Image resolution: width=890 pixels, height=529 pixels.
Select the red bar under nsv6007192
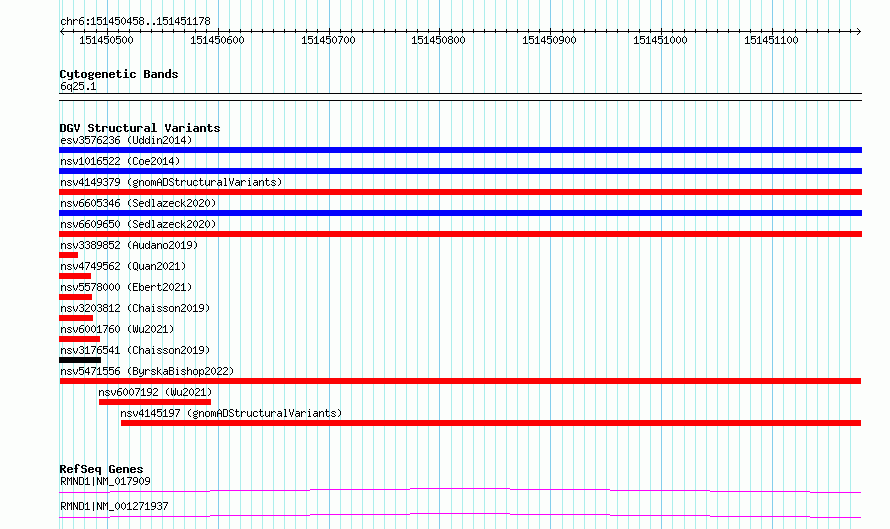[x=155, y=402]
